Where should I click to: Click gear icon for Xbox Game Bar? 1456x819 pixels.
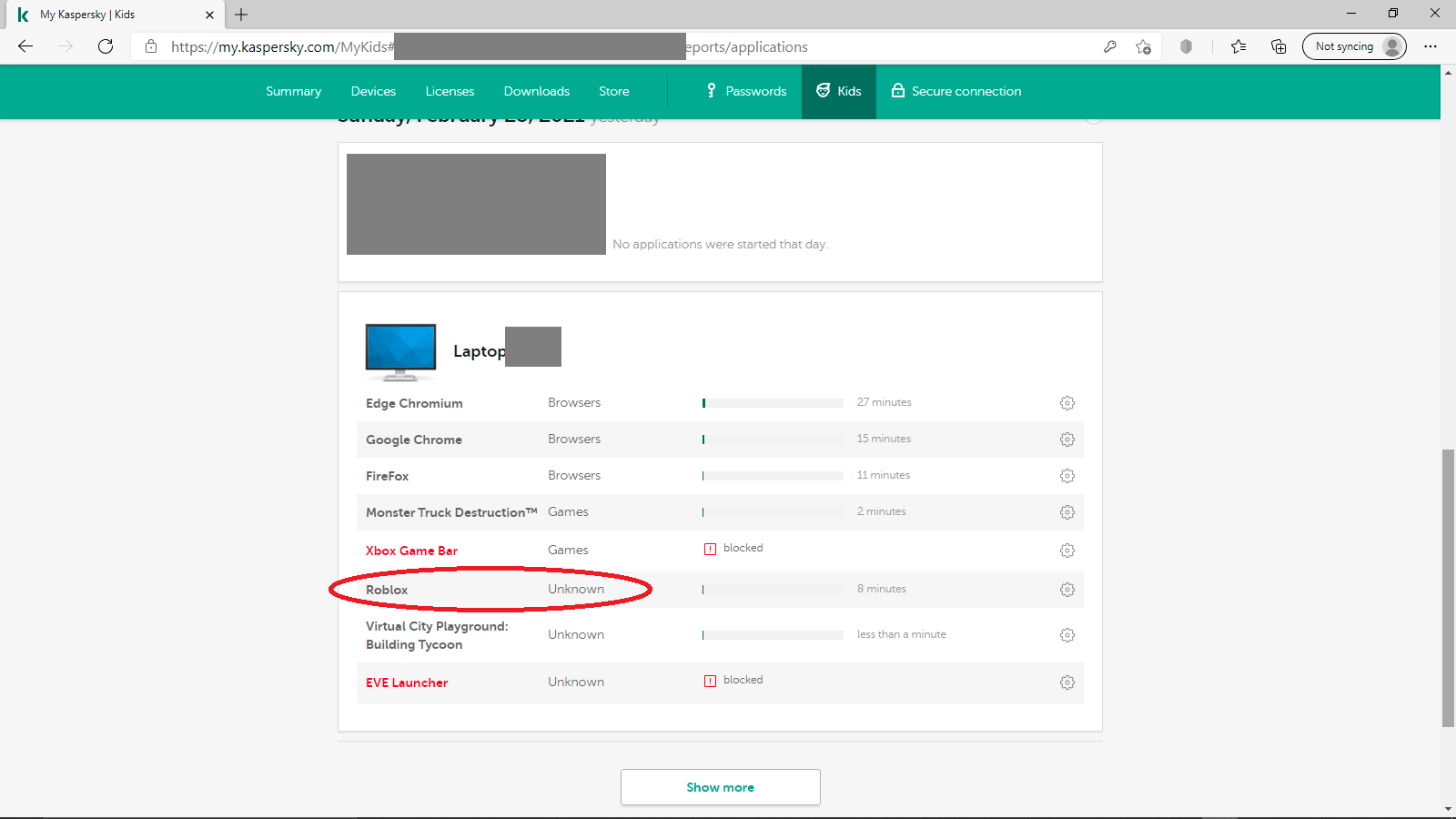[x=1067, y=551]
